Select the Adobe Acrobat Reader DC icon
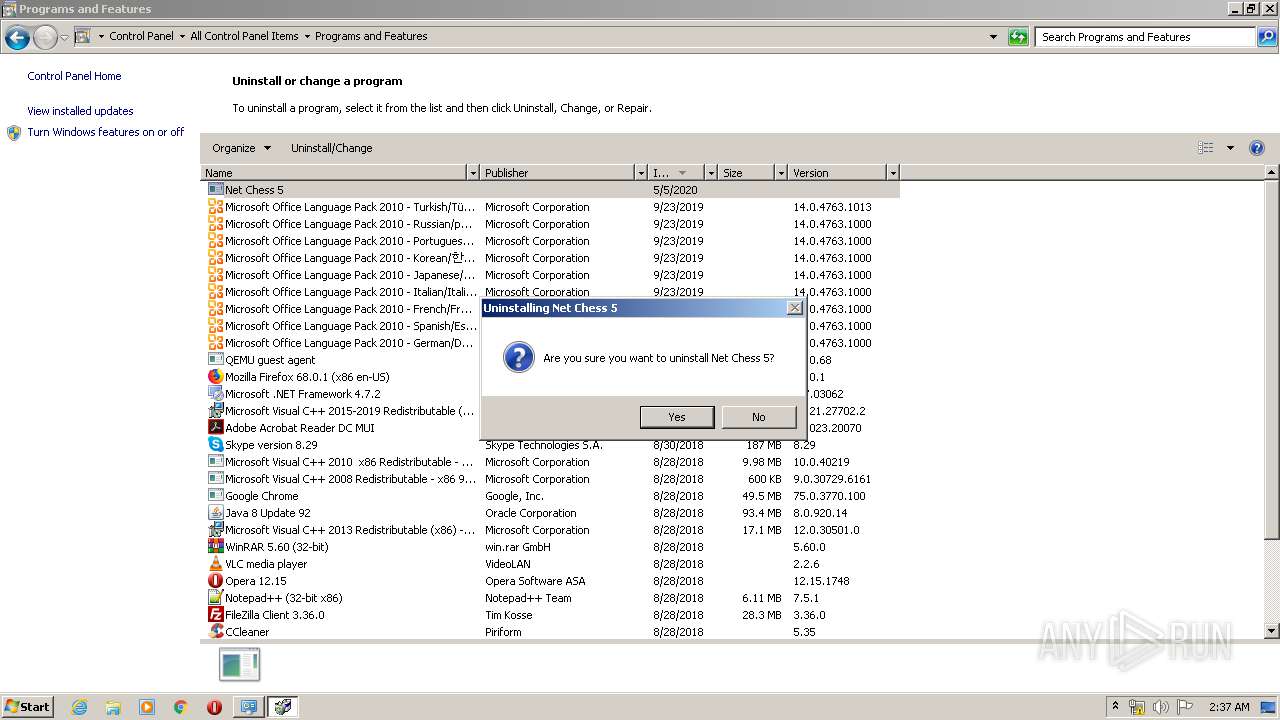The width and height of the screenshot is (1280, 720). click(x=215, y=428)
